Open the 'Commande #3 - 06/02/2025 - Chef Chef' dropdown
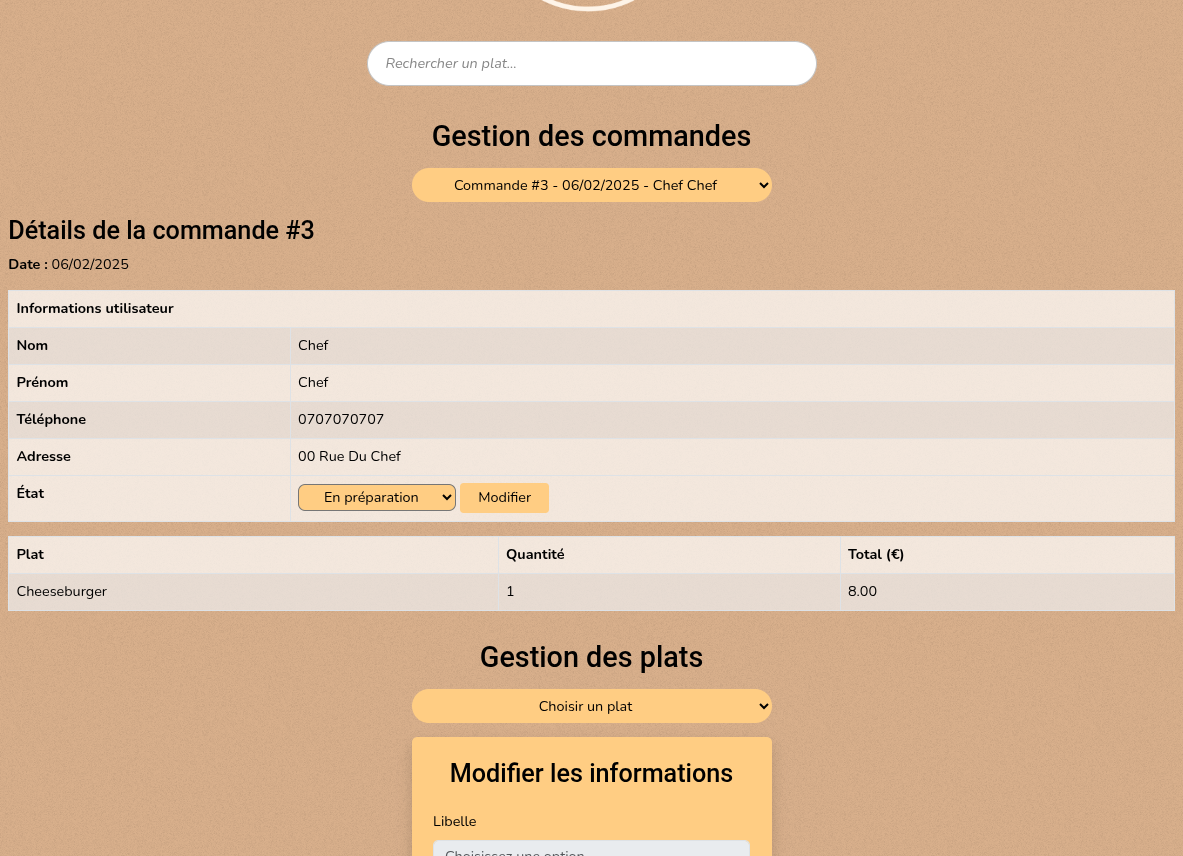 (x=592, y=185)
